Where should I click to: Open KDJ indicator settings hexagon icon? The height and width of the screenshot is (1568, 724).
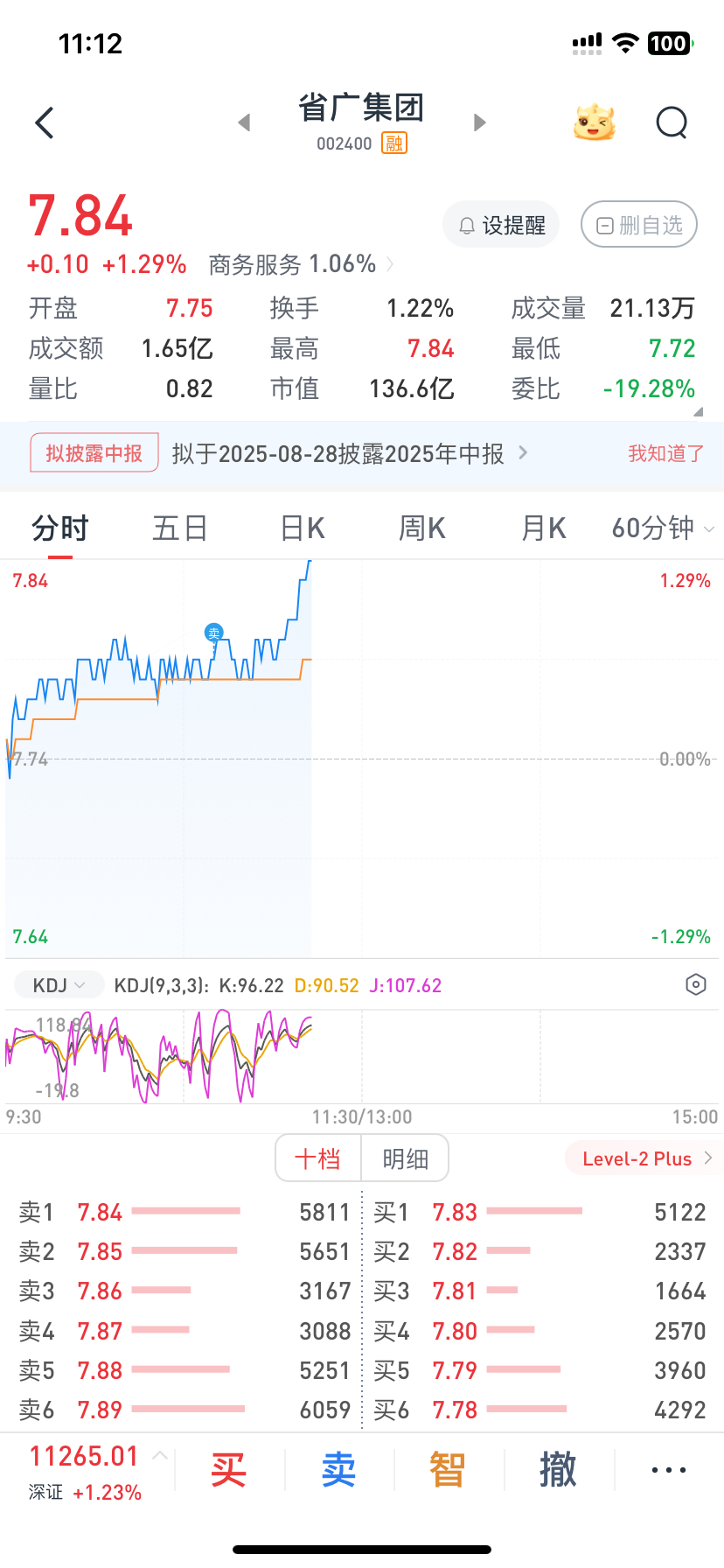click(x=695, y=984)
